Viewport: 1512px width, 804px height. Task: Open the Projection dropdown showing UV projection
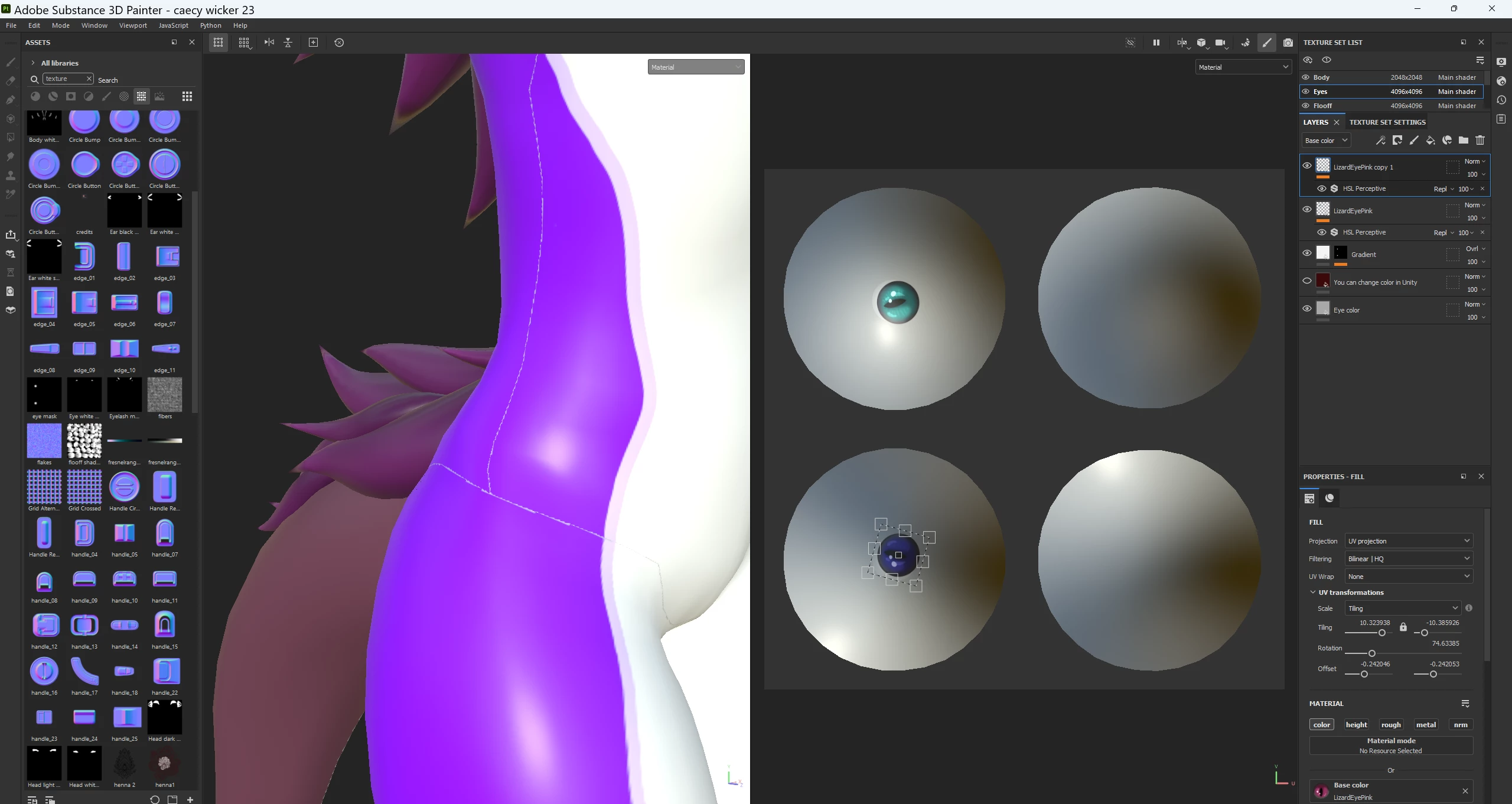(x=1408, y=541)
